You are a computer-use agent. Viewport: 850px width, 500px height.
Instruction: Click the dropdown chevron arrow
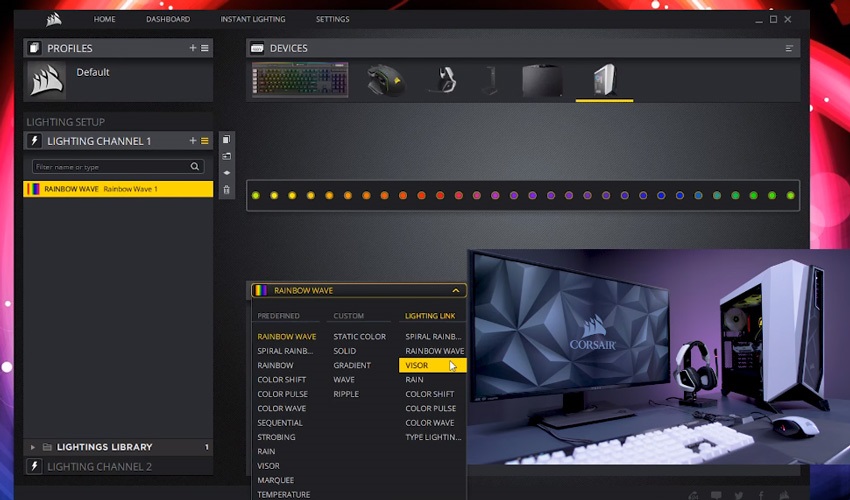pos(456,290)
